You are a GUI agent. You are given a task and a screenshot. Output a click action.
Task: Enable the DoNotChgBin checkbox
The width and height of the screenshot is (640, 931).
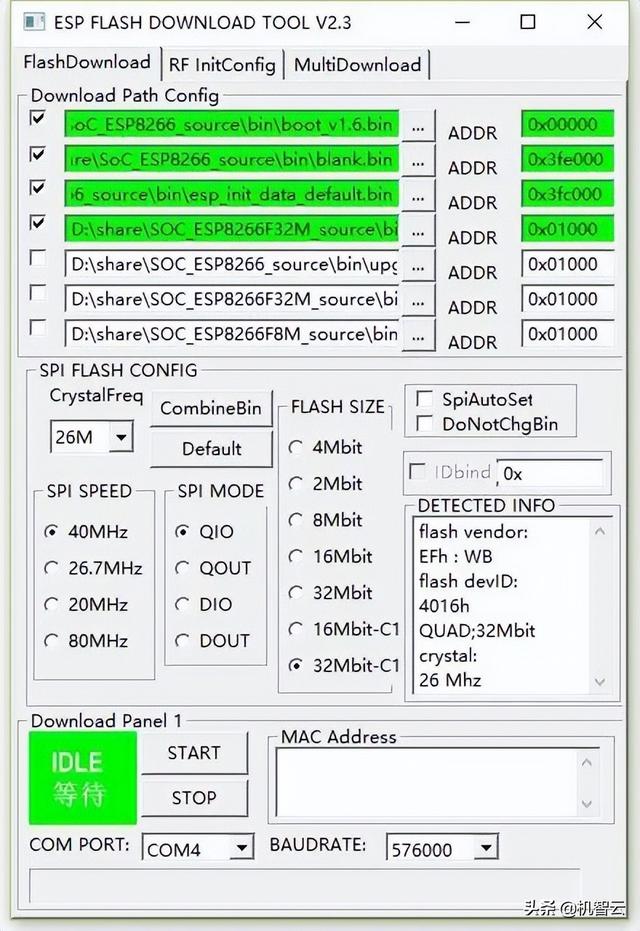click(x=424, y=423)
